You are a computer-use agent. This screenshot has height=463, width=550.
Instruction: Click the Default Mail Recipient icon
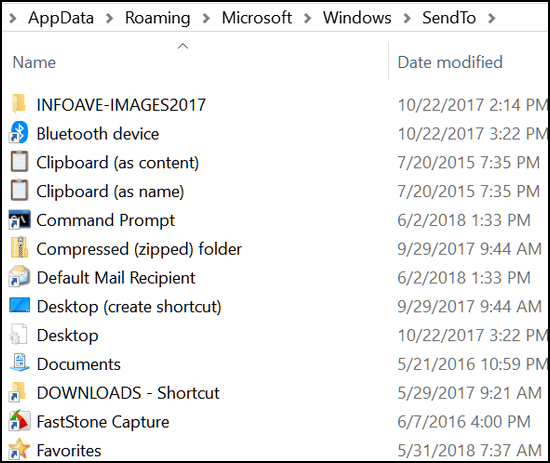coord(19,276)
